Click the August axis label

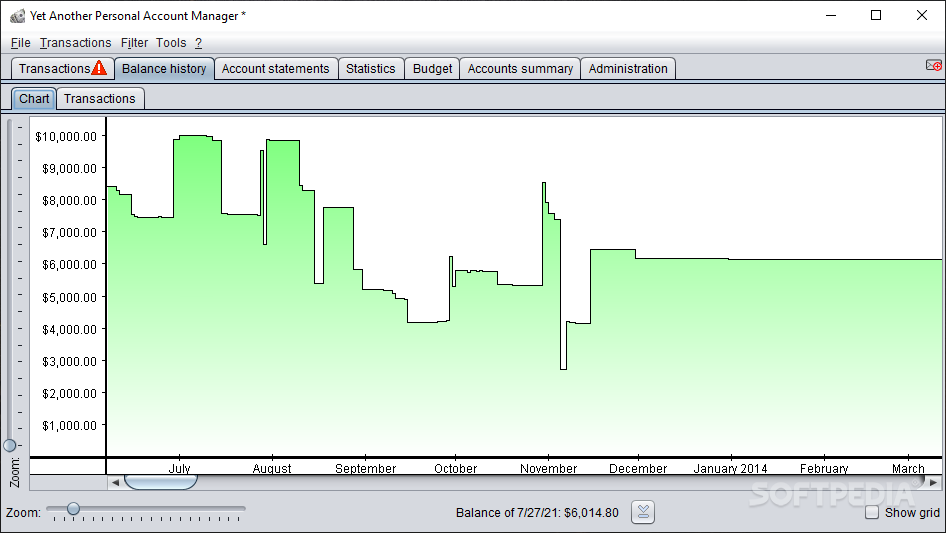(x=272, y=468)
